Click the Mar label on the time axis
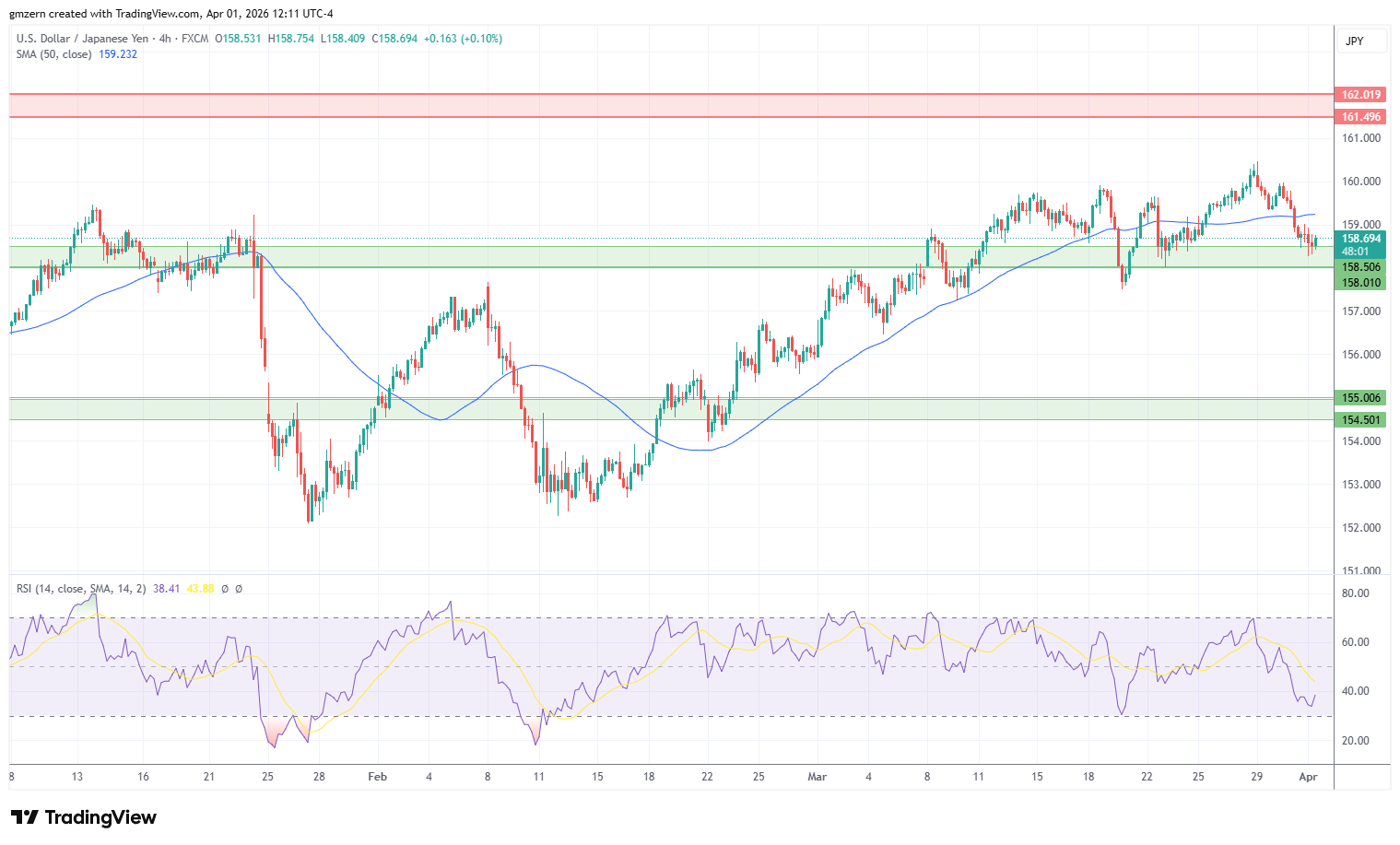The width and height of the screenshot is (1400, 845). click(x=817, y=777)
